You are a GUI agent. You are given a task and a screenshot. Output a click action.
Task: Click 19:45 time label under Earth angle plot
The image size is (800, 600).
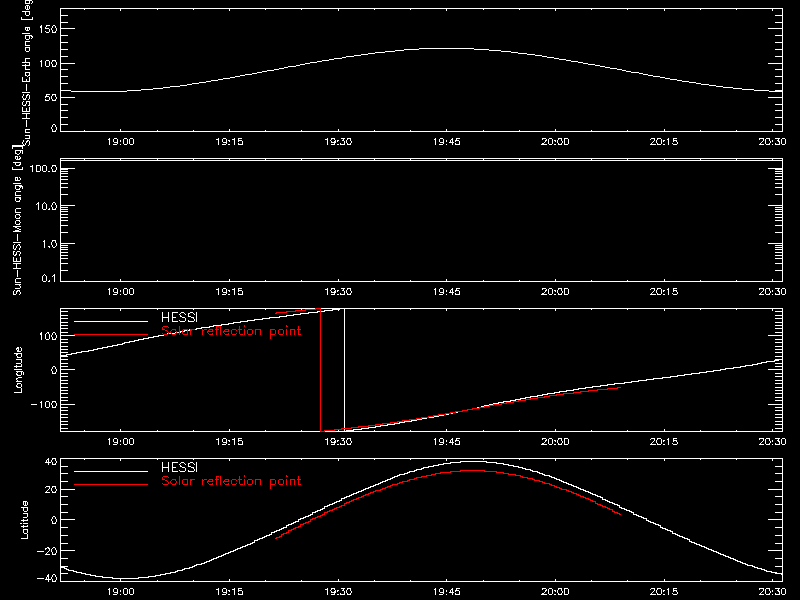pyautogui.click(x=446, y=142)
